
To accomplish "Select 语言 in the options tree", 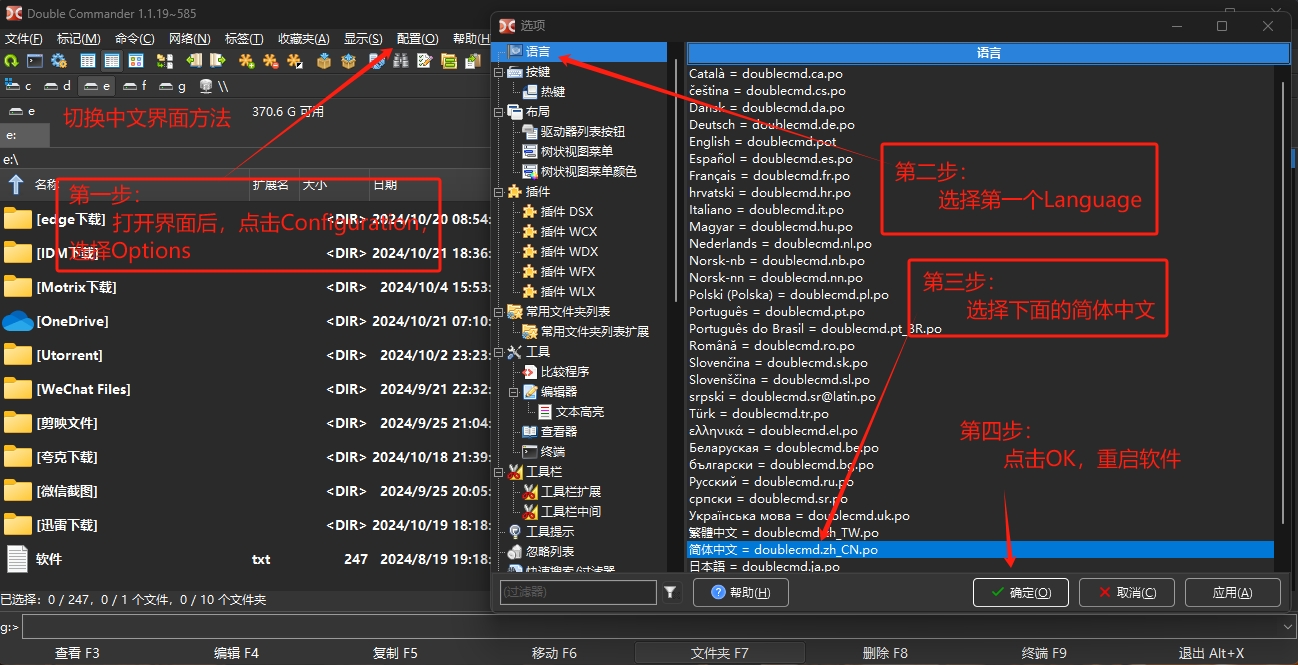I will [x=538, y=52].
